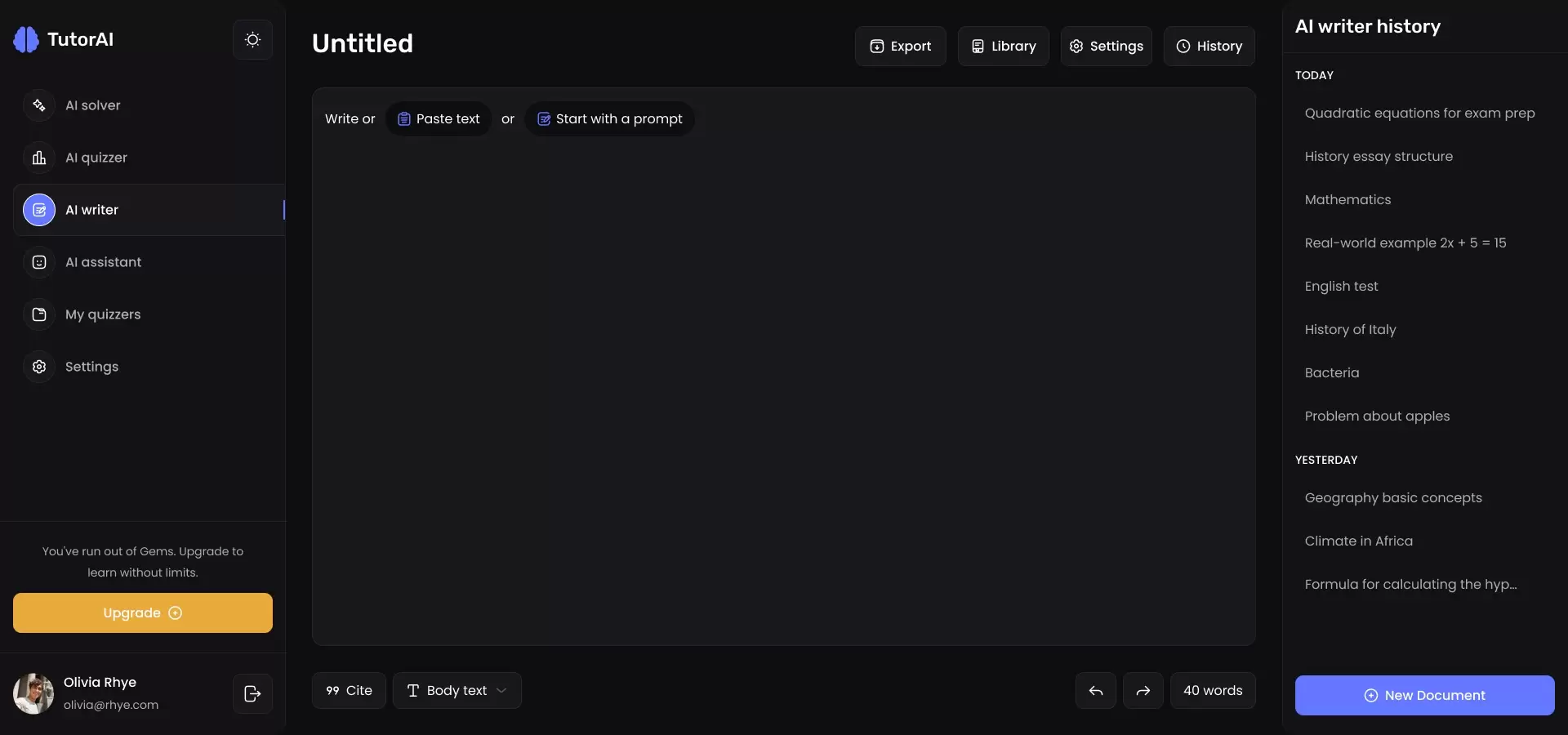Toggle the History panel button
Viewport: 1568px width, 735px height.
click(1209, 47)
